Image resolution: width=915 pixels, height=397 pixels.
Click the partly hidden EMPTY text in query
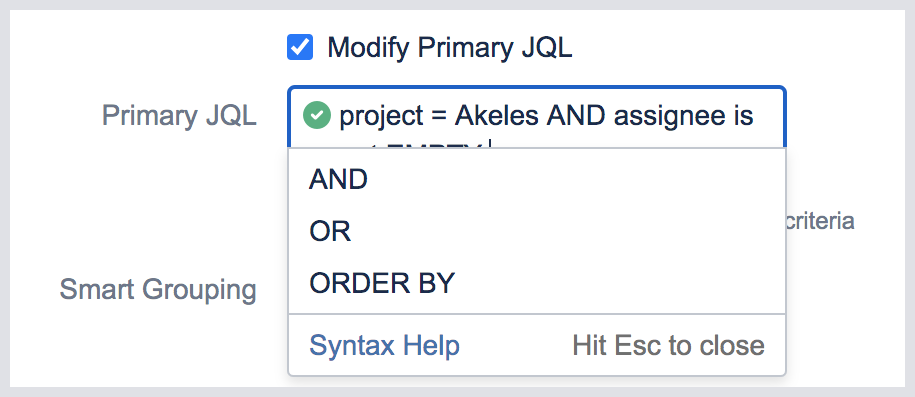[x=434, y=145]
